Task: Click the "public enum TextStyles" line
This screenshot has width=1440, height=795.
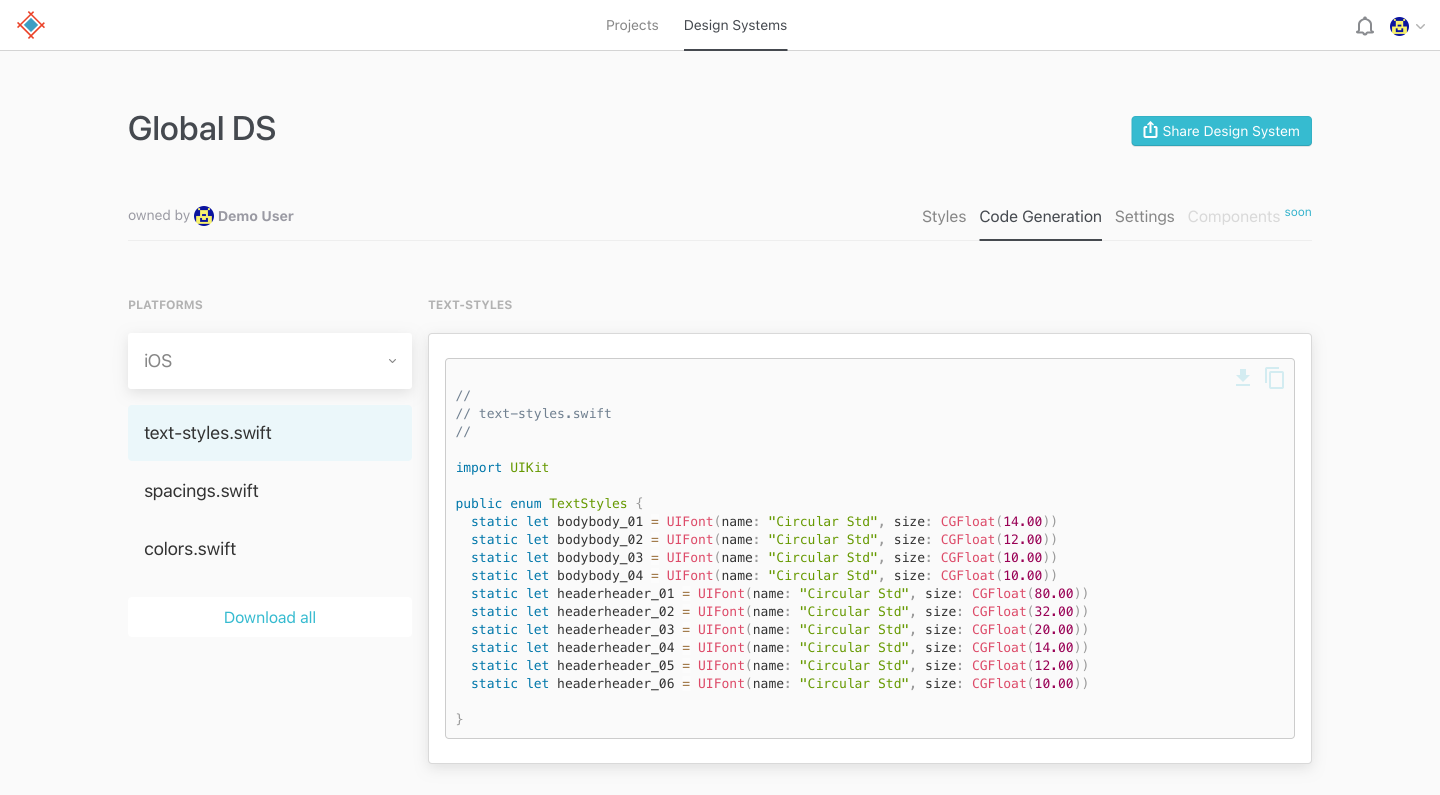Action: tap(551, 503)
